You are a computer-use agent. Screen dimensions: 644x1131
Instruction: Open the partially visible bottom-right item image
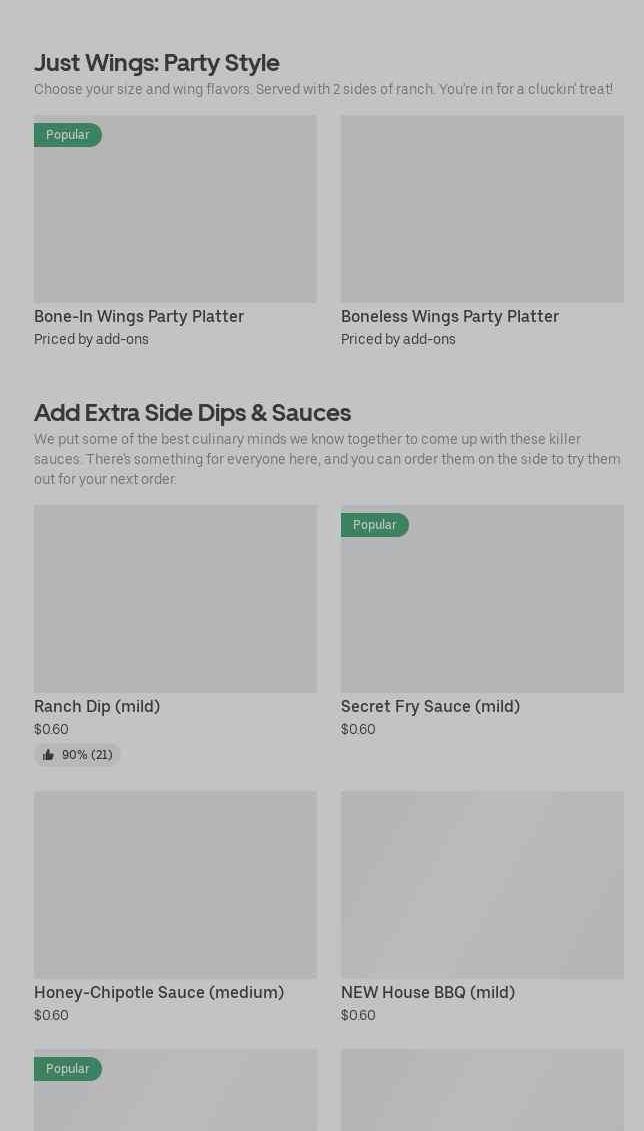click(482, 1090)
